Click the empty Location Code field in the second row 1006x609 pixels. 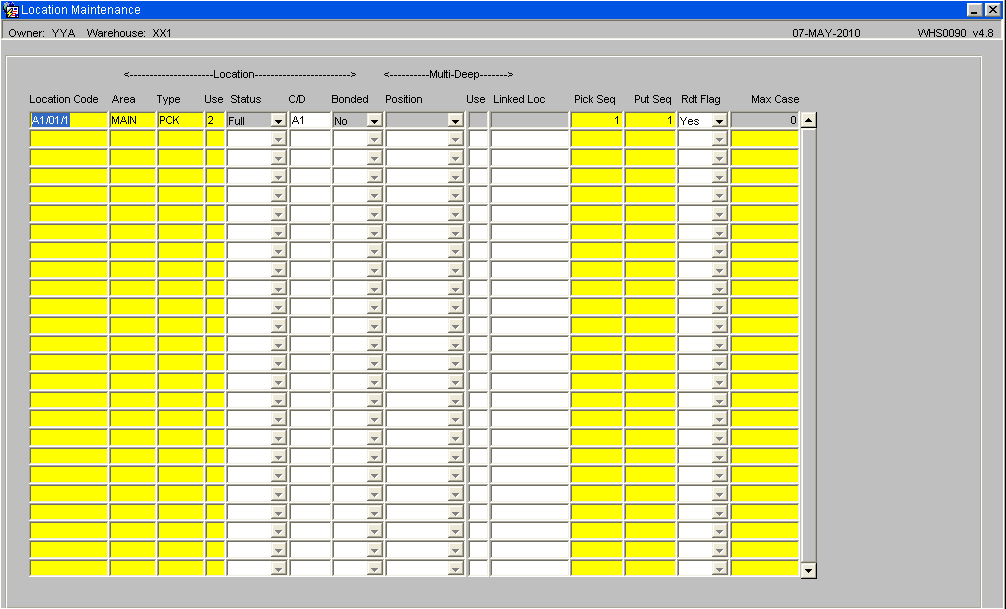click(69, 139)
